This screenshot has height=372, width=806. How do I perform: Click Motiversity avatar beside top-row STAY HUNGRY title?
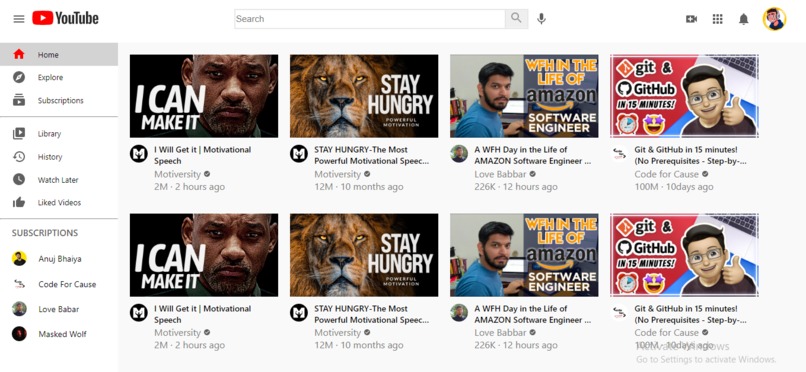tap(299, 154)
